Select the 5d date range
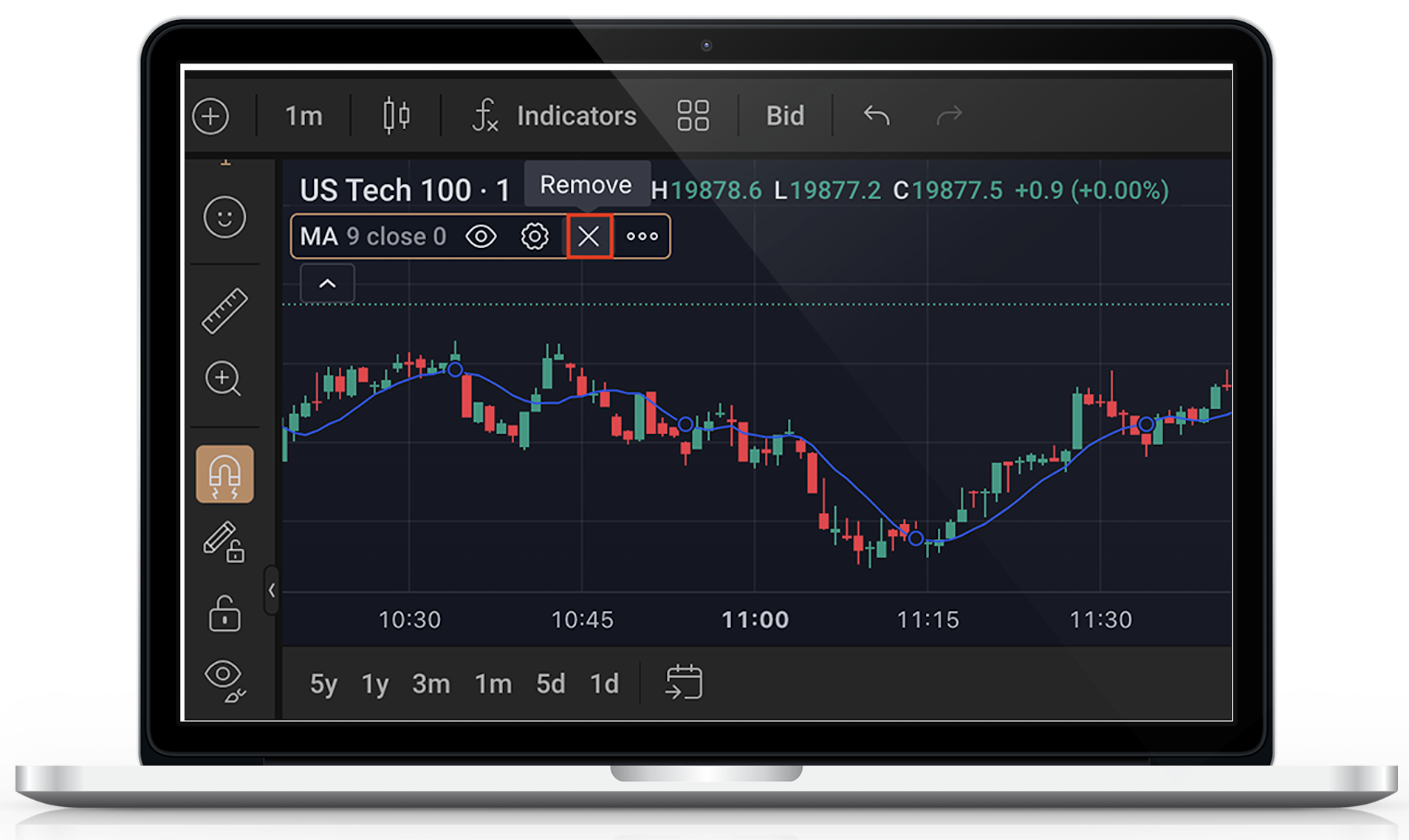This screenshot has width=1409, height=840. point(550,684)
